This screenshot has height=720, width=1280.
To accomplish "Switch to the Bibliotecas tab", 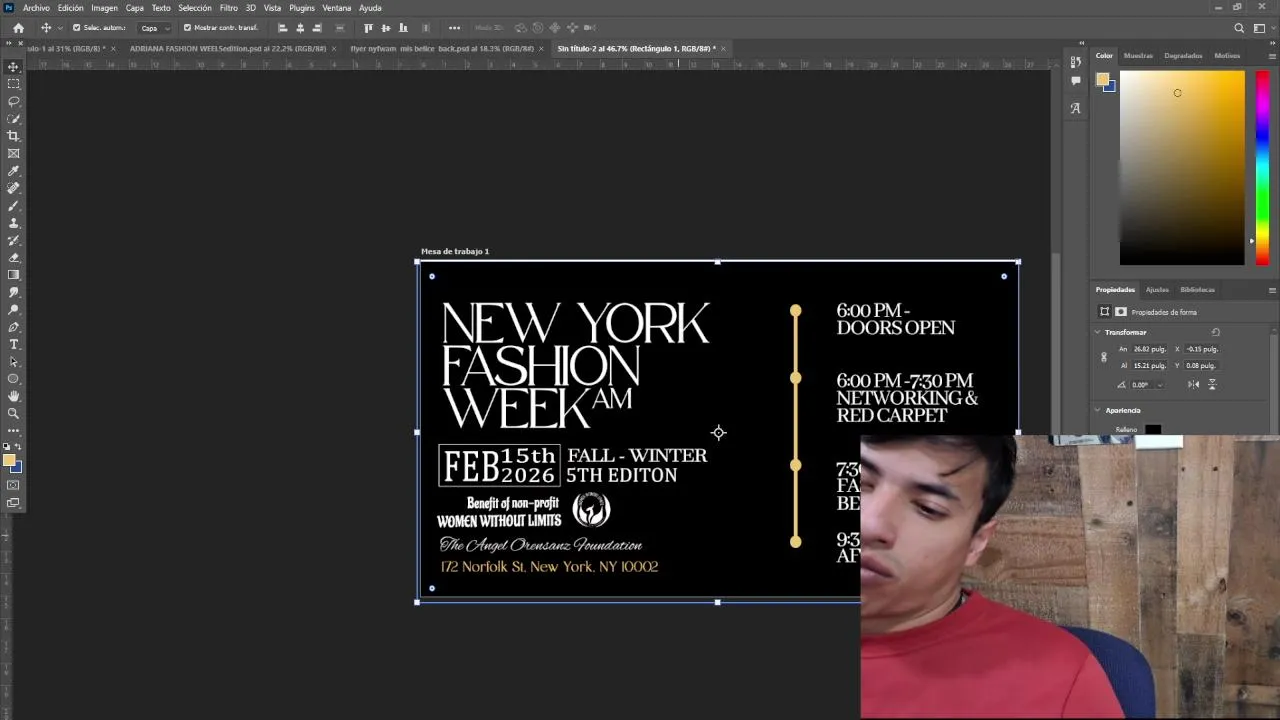I will (1197, 290).
